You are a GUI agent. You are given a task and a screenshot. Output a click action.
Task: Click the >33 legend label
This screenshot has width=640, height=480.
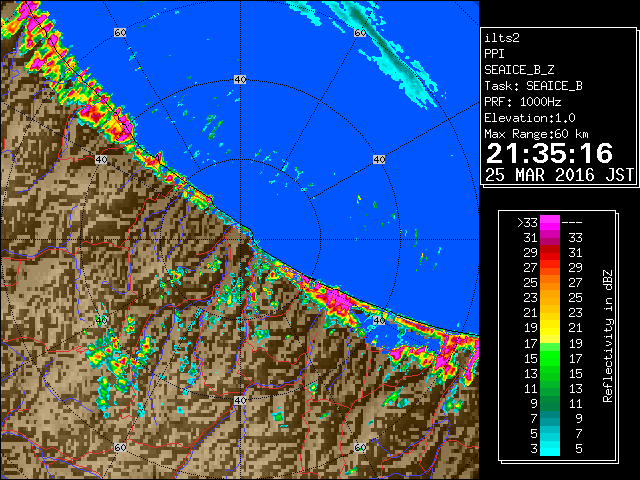[527, 222]
